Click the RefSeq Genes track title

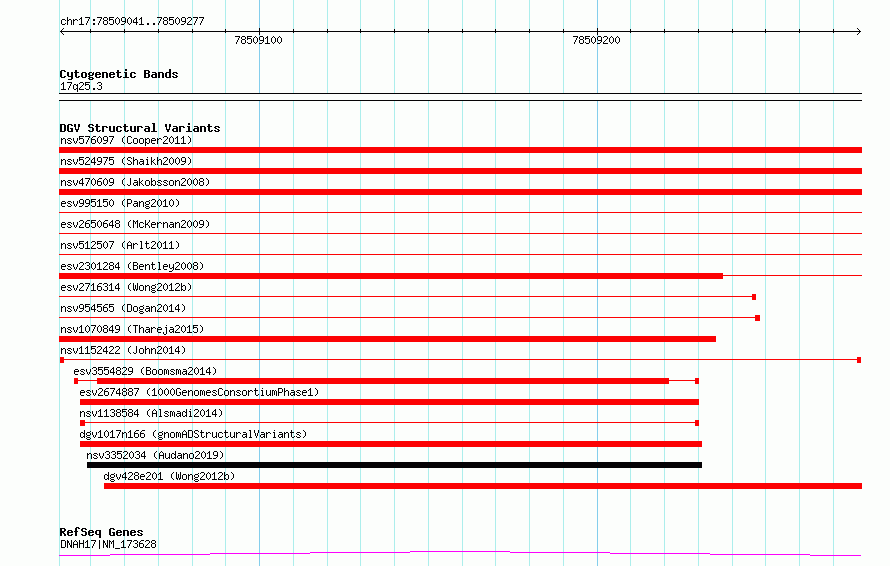[x=101, y=532]
